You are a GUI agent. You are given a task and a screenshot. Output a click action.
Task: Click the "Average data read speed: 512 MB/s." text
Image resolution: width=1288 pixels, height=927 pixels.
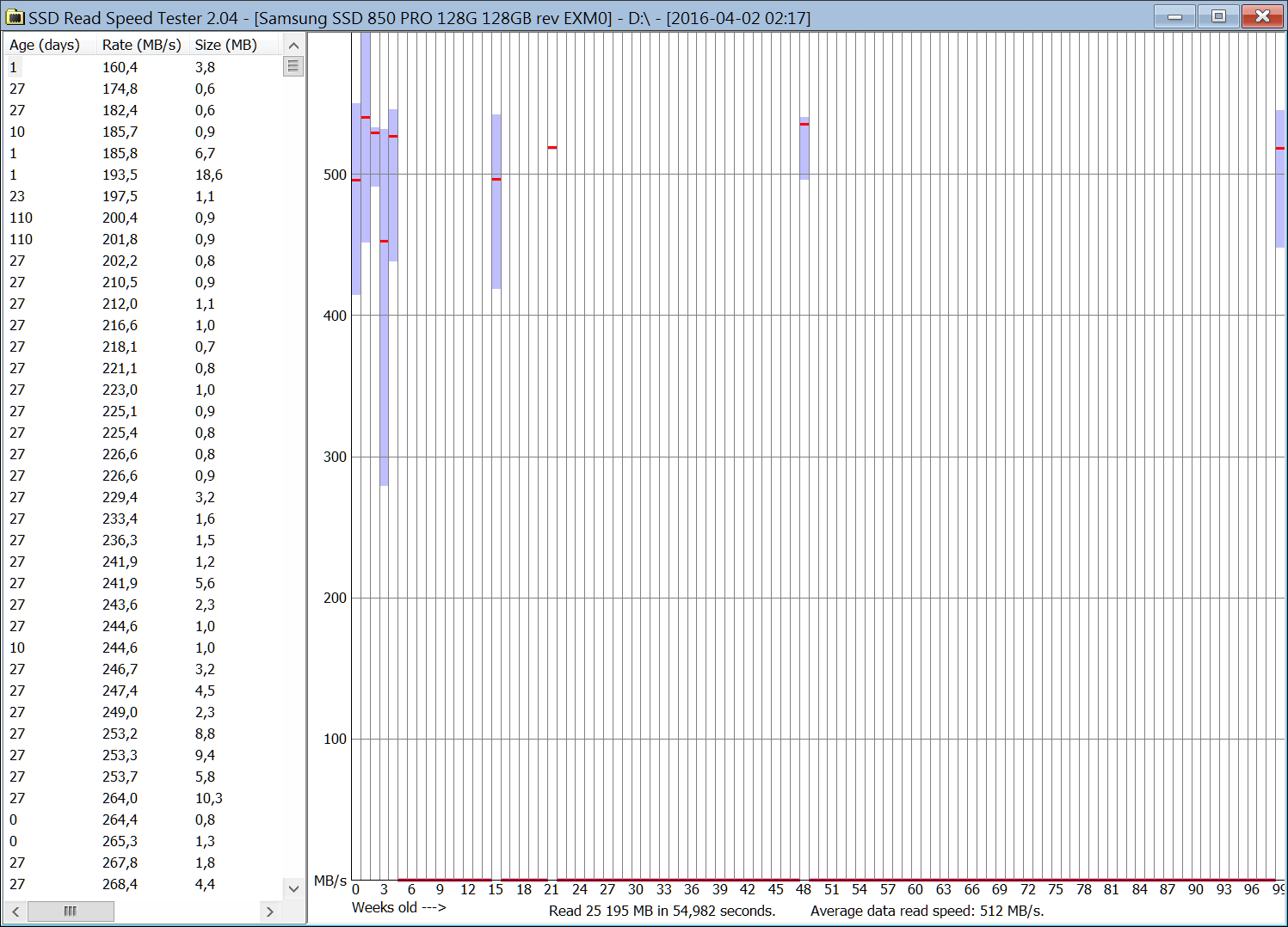point(927,911)
